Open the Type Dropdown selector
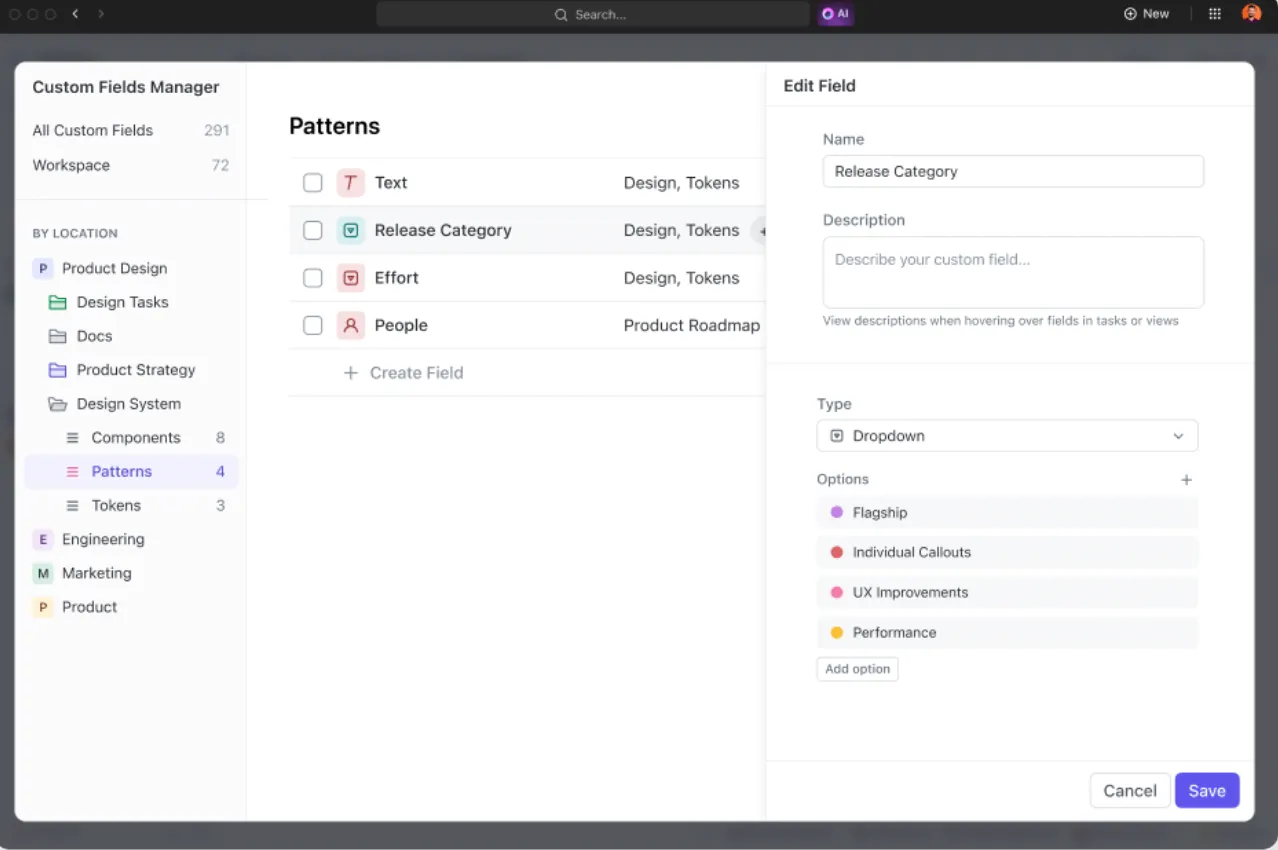This screenshot has height=850, width=1278. coord(1007,436)
